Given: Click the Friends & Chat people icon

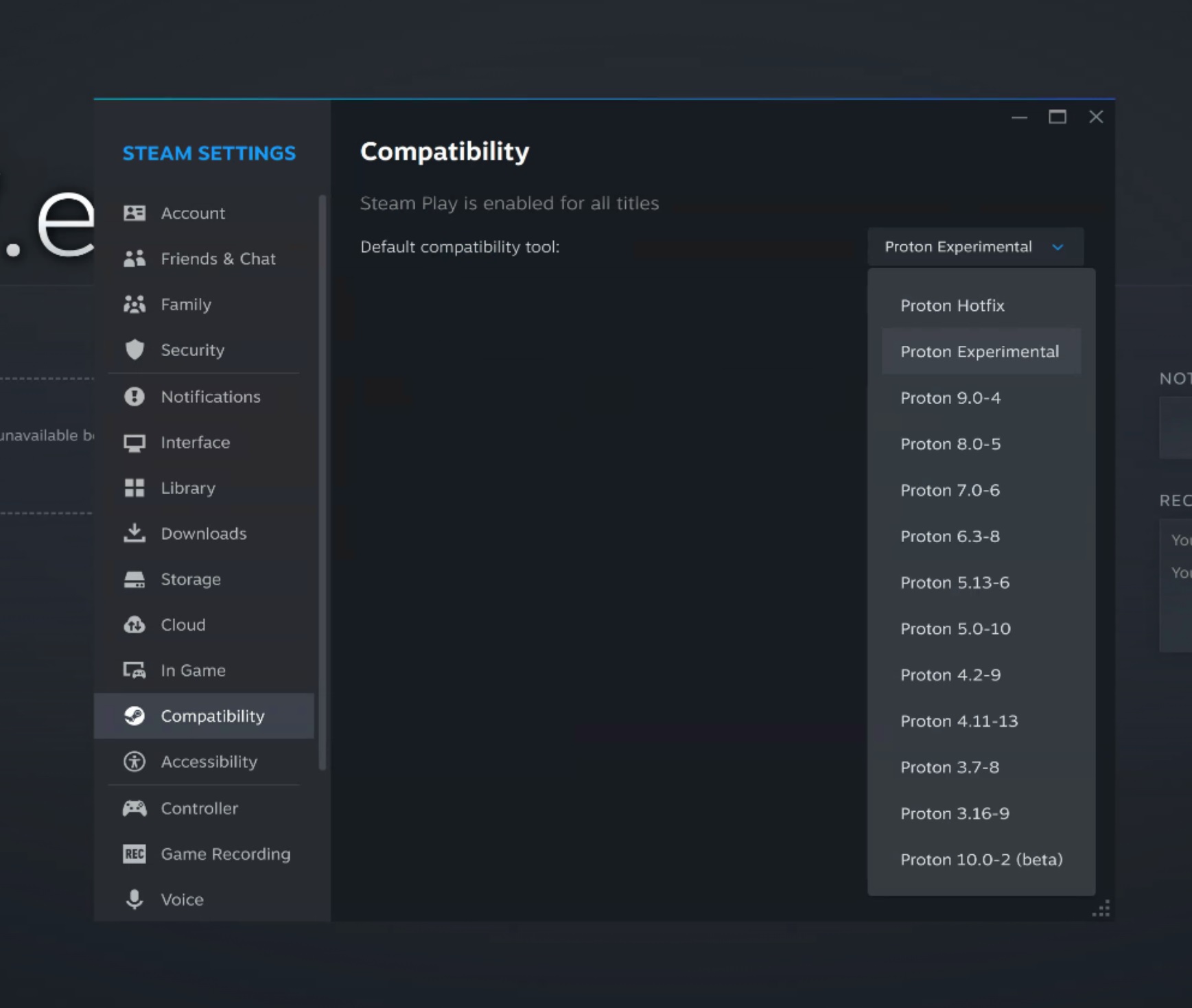Looking at the screenshot, I should 135,259.
